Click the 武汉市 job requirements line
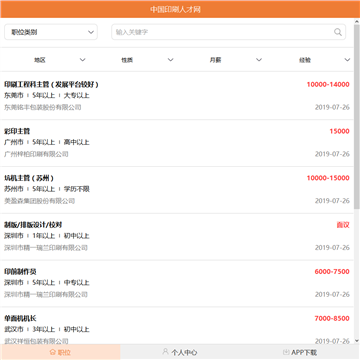360x360 pixels. pos(47,330)
